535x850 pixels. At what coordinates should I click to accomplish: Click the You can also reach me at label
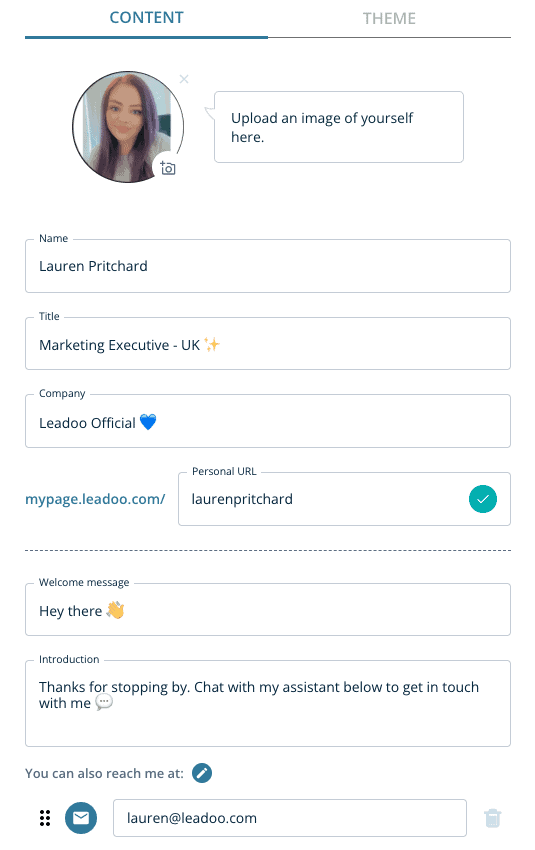point(105,774)
